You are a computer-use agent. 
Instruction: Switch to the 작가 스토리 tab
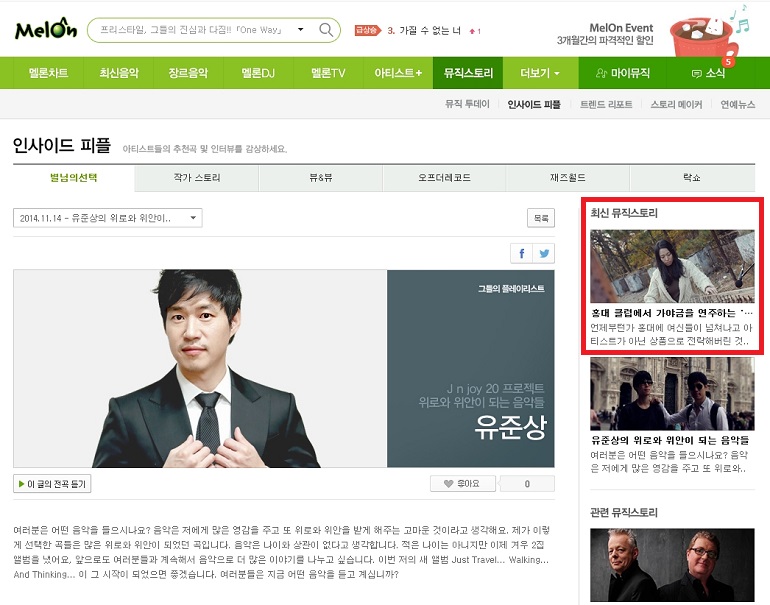196,178
